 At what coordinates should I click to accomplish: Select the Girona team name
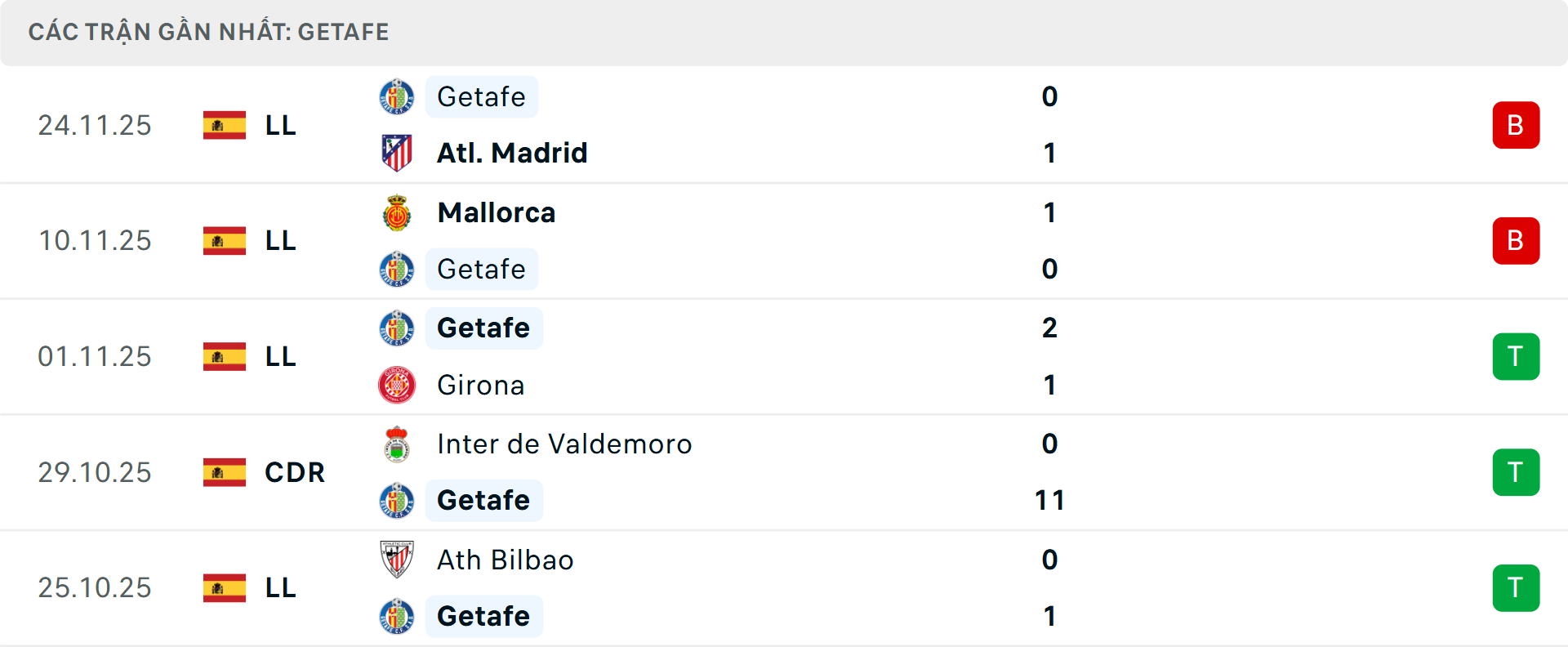point(480,385)
